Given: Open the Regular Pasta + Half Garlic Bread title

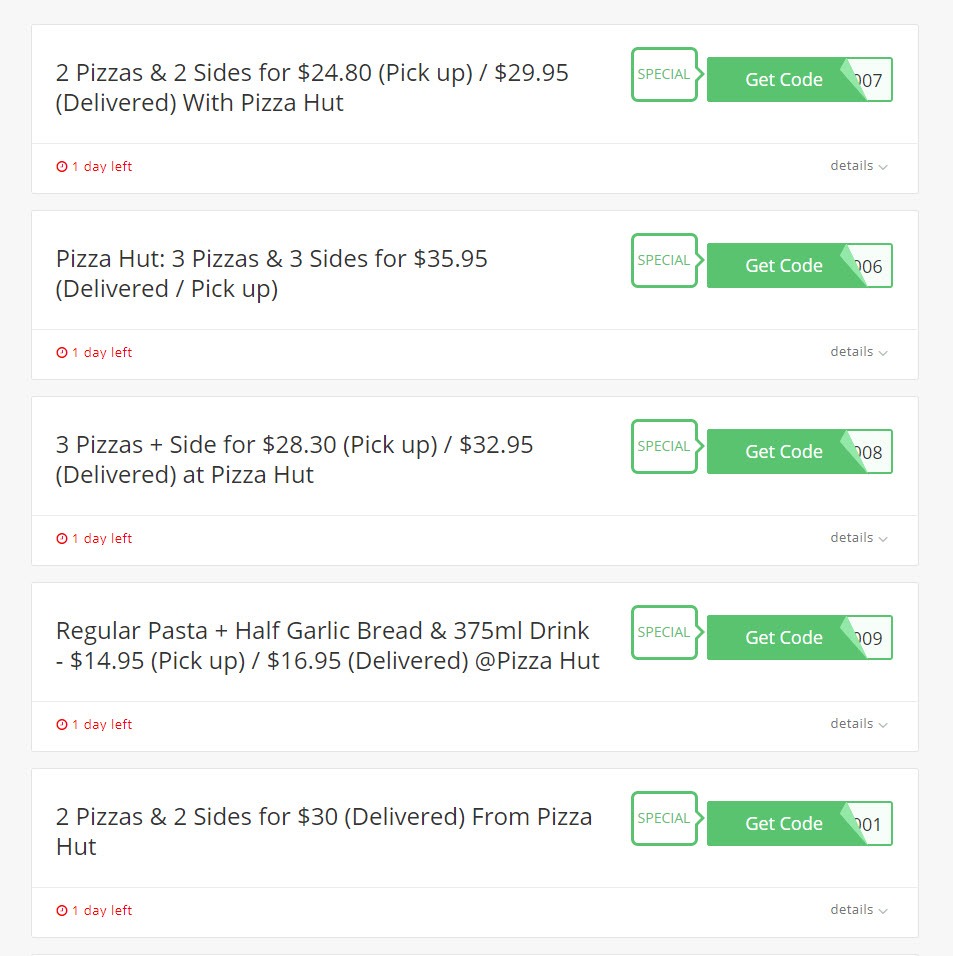Looking at the screenshot, I should [327, 646].
